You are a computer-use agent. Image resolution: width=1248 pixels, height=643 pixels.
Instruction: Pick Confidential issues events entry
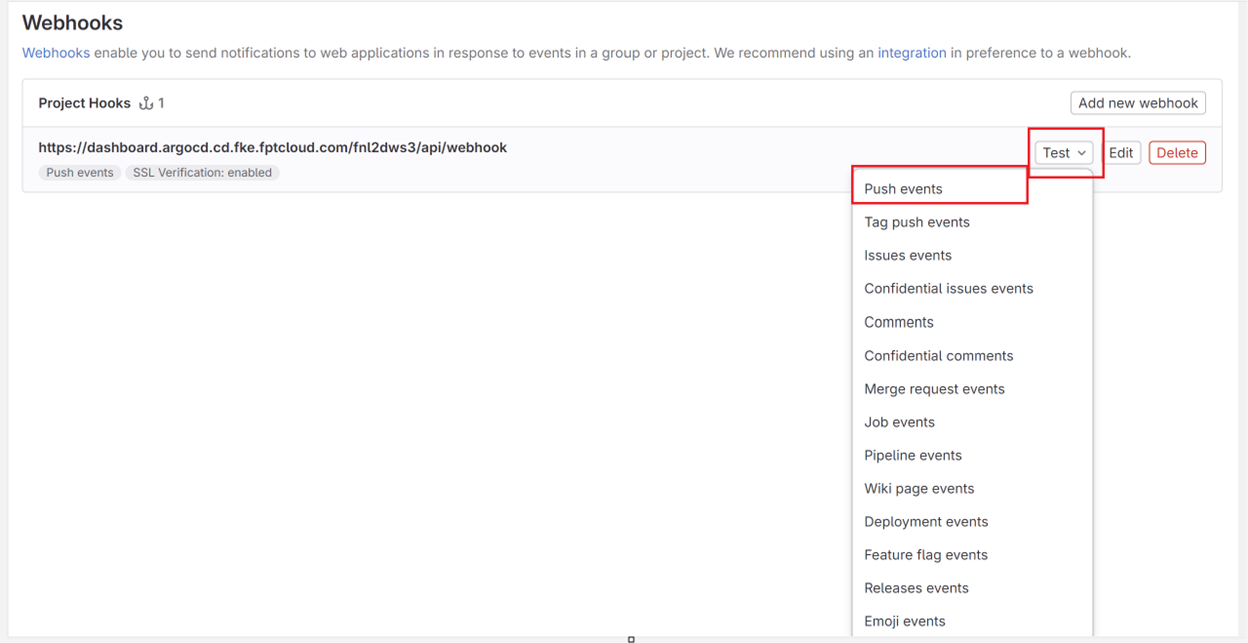[948, 288]
